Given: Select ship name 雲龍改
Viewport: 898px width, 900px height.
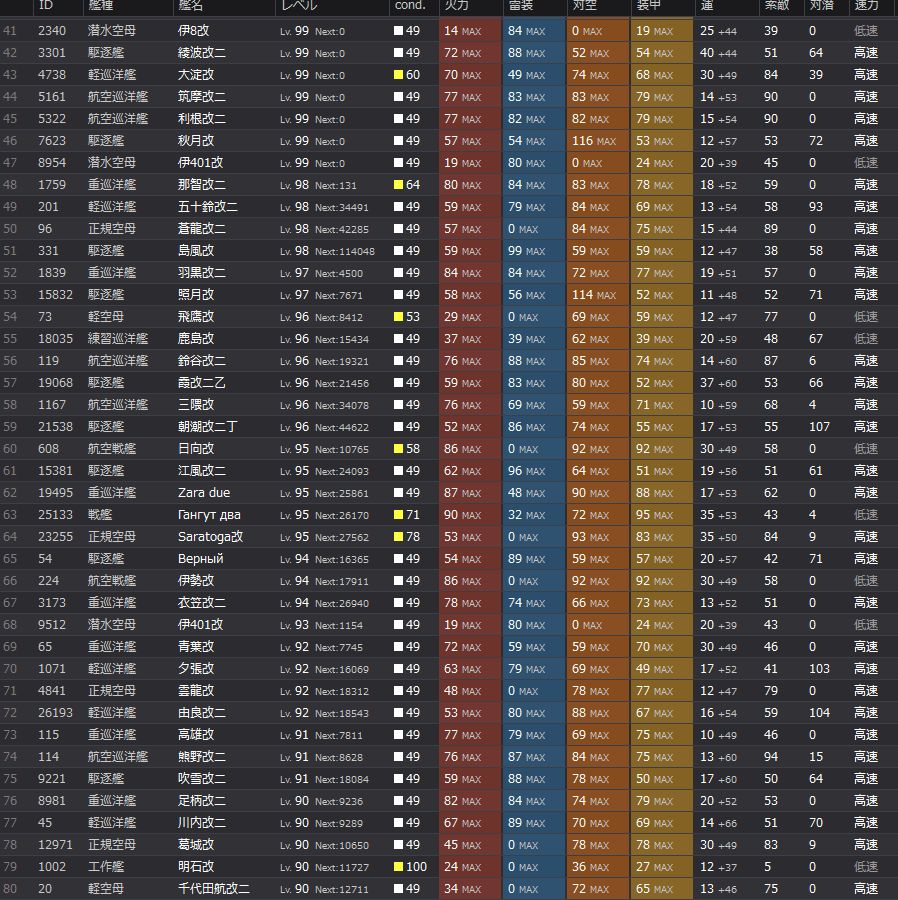Looking at the screenshot, I should 196,691.
